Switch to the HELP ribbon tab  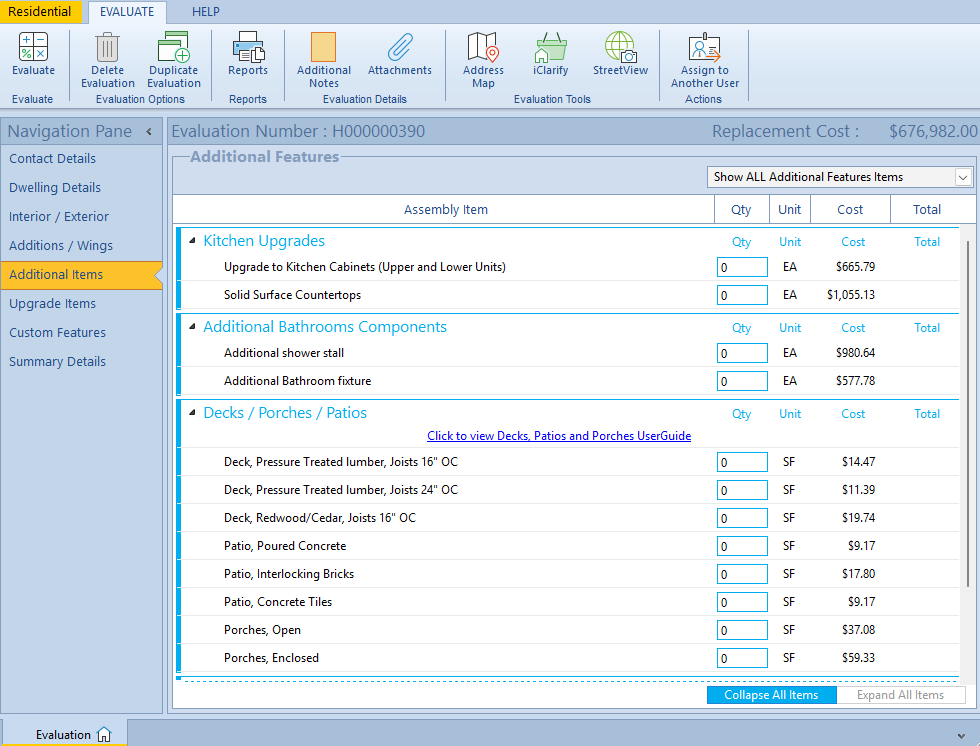205,12
